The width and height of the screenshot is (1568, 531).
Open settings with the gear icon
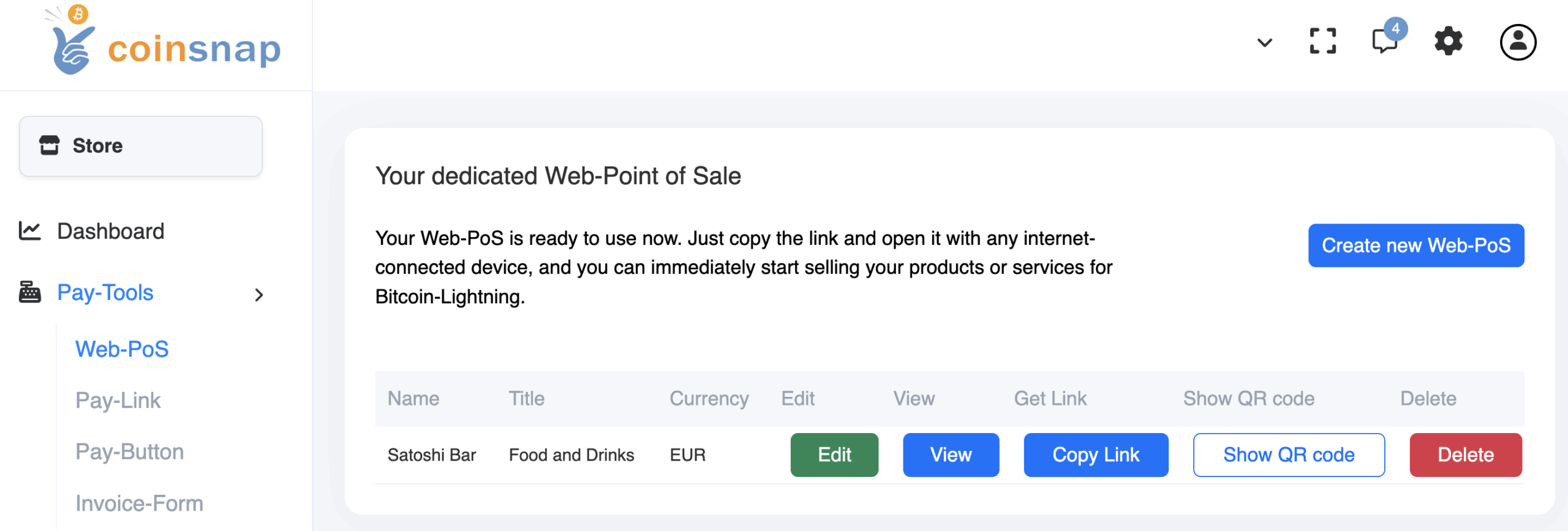pos(1448,42)
